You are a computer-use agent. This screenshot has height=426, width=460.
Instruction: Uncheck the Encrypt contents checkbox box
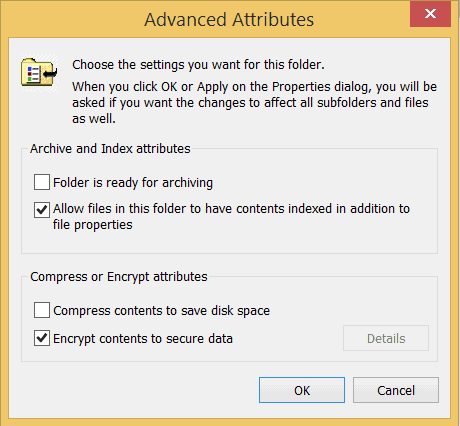coord(42,338)
